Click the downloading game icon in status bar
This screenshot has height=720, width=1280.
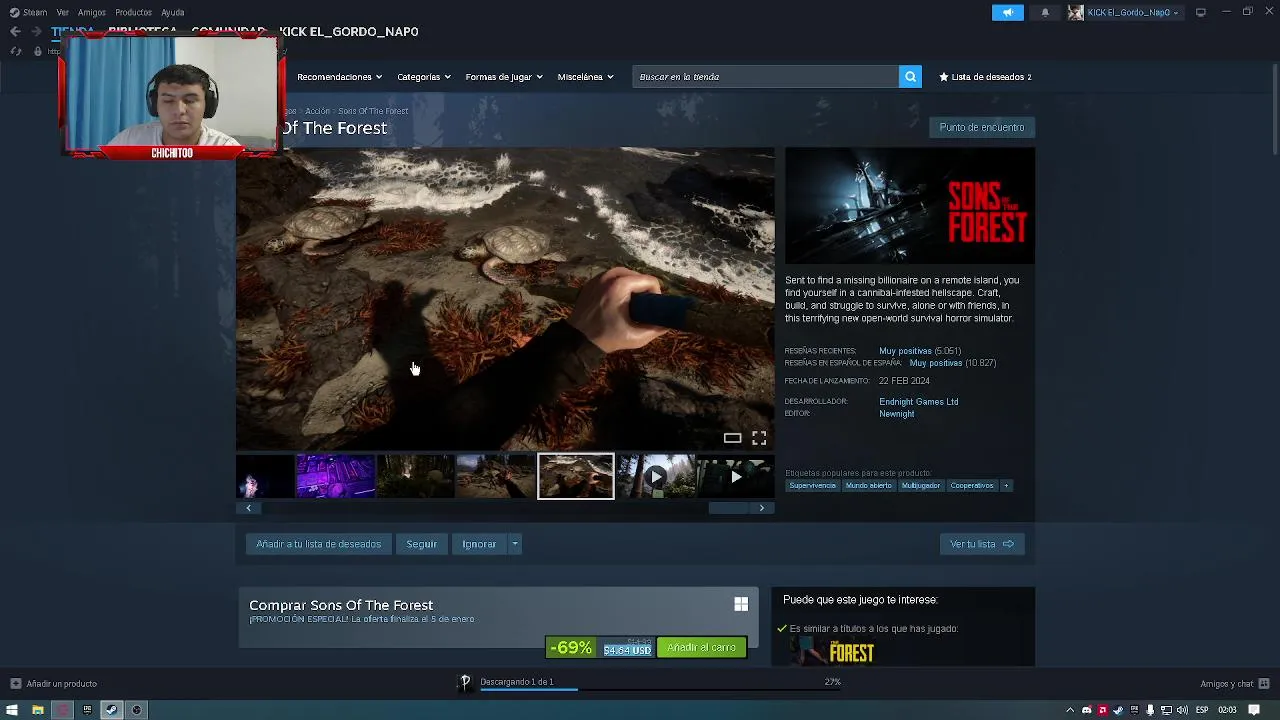(465, 682)
